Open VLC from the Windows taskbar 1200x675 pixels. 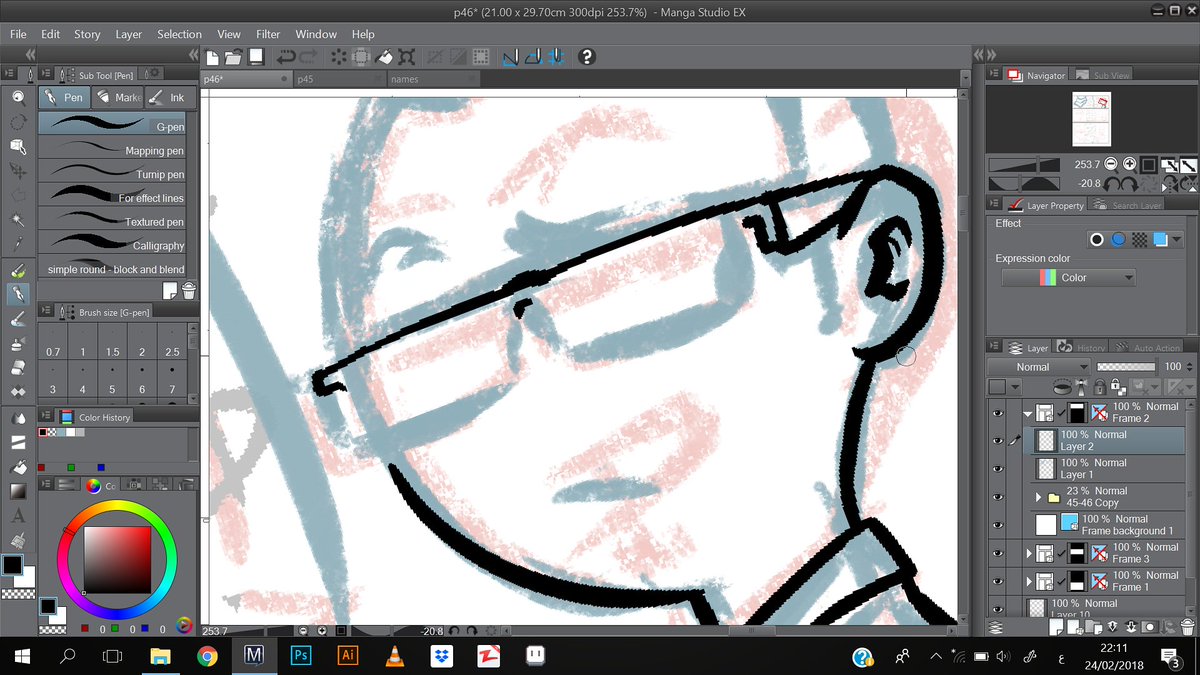click(x=394, y=656)
